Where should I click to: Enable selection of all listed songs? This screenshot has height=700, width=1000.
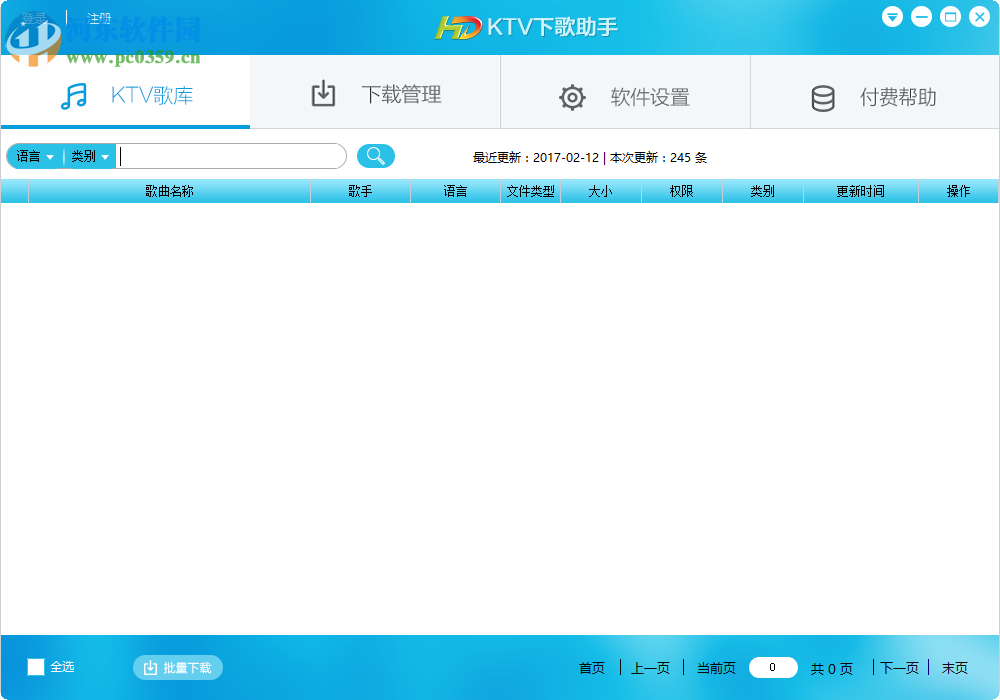[35, 667]
